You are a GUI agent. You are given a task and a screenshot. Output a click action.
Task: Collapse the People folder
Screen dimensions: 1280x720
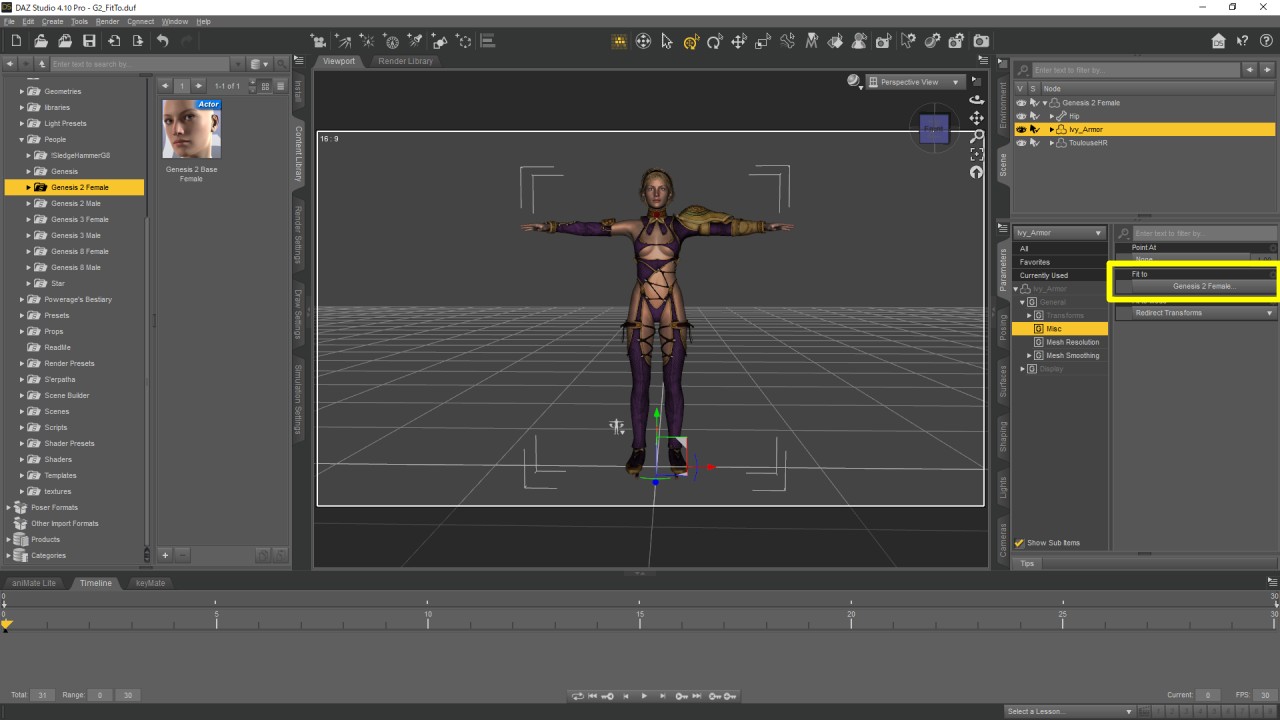(22, 140)
